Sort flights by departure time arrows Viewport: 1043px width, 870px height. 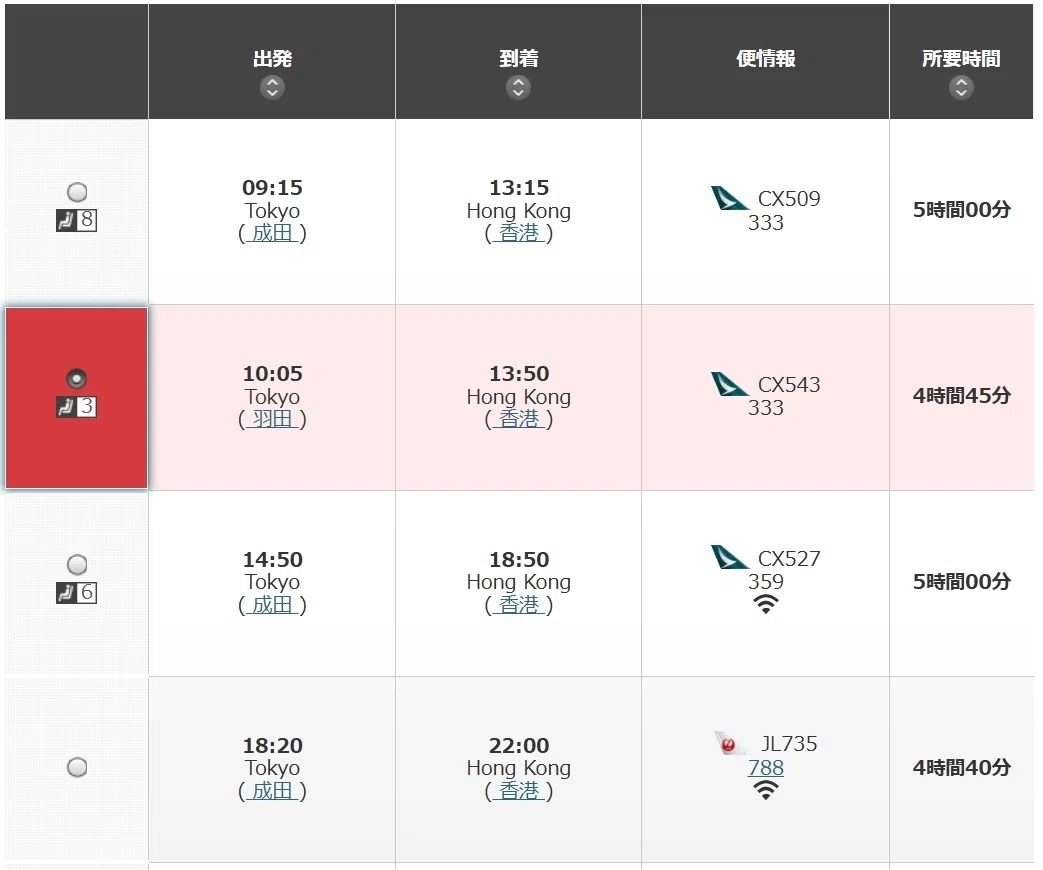272,87
